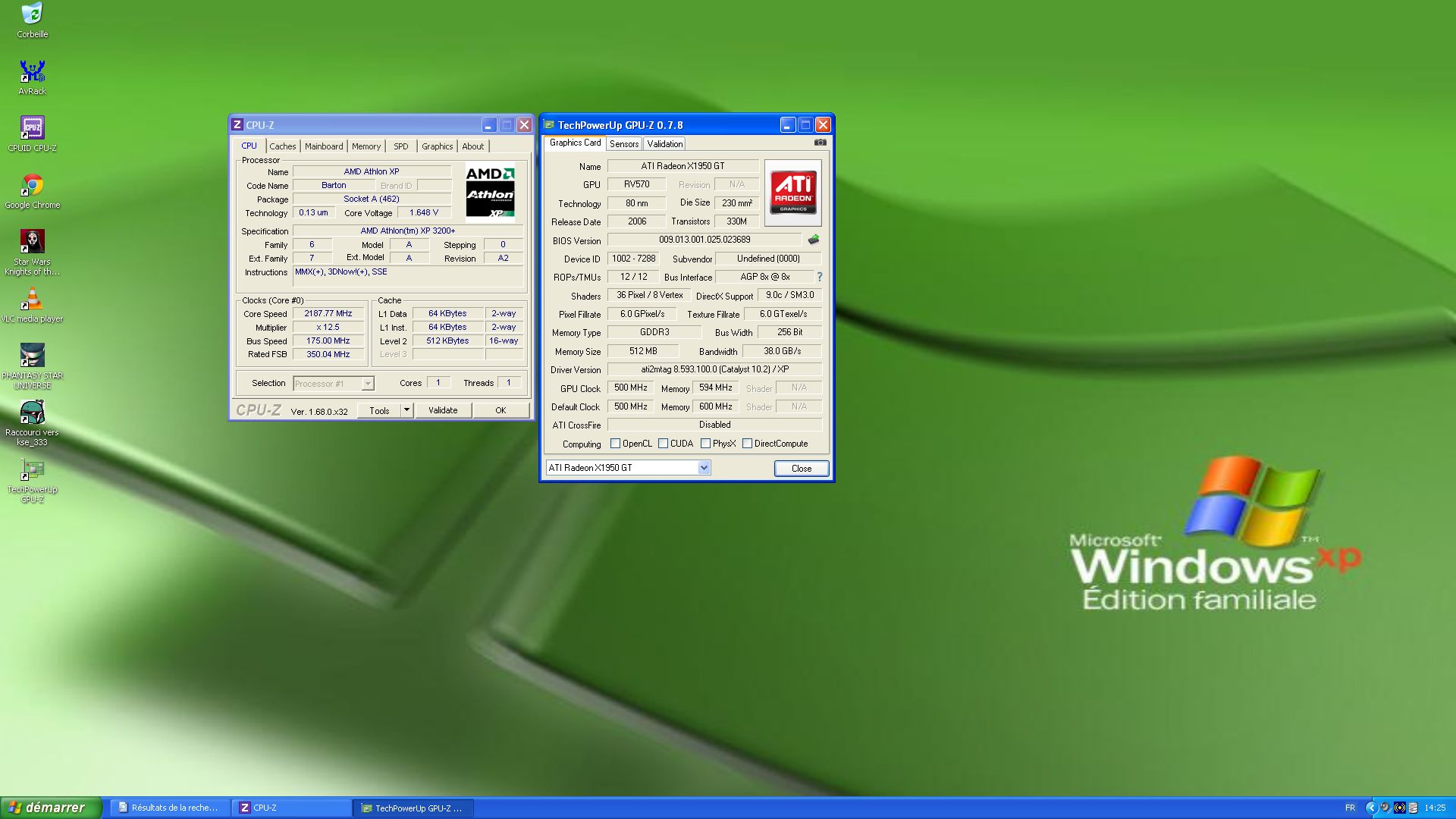
Task: Switch to the Mainboard tab in CPU-Z
Action: (324, 146)
